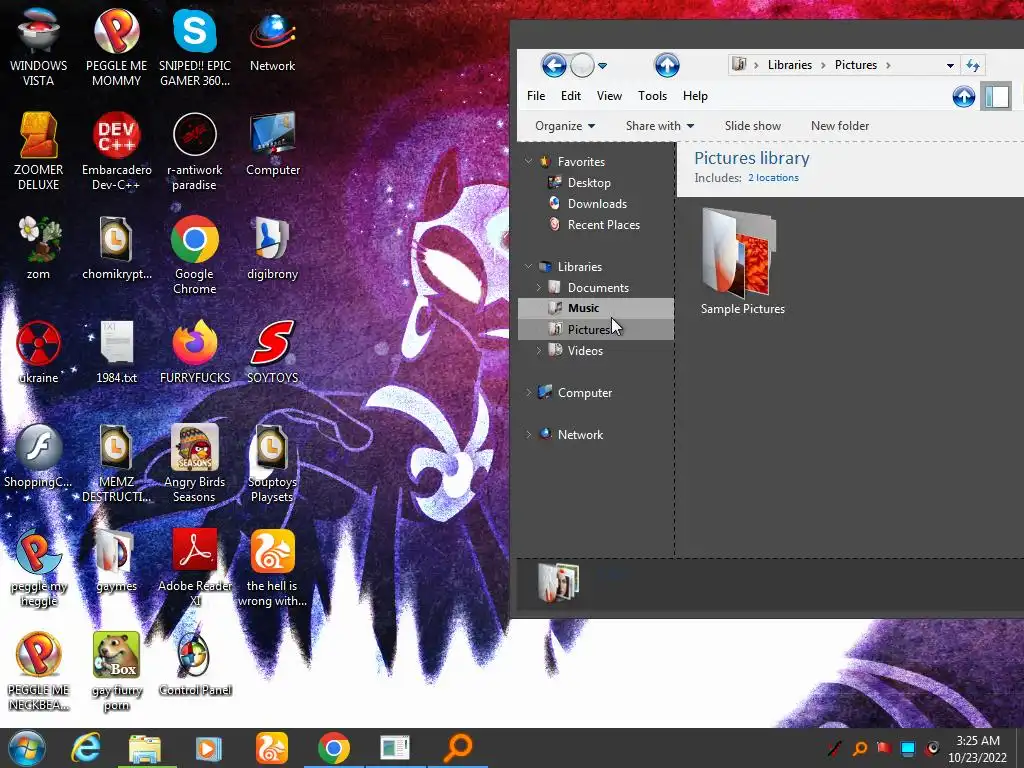Viewport: 1024px width, 768px height.
Task: Click the Back arrow in Explorer
Action: point(554,65)
